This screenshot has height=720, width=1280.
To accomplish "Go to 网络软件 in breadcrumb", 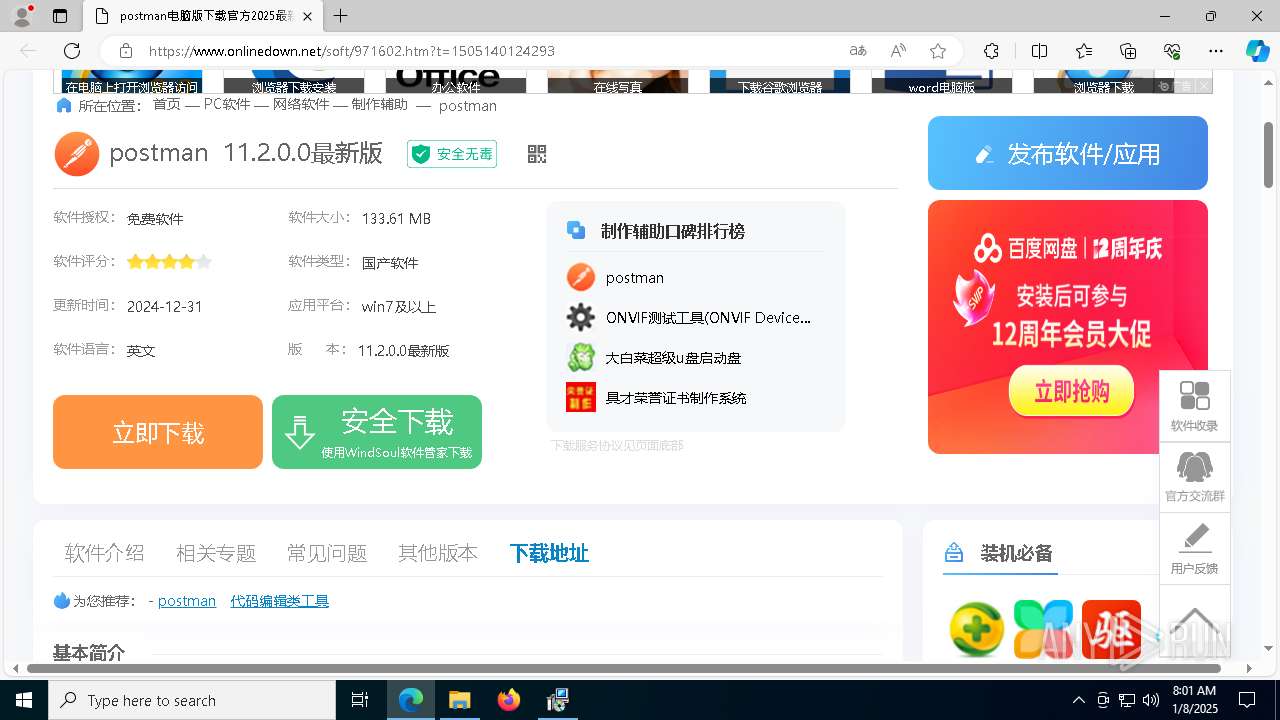I will tap(301, 105).
